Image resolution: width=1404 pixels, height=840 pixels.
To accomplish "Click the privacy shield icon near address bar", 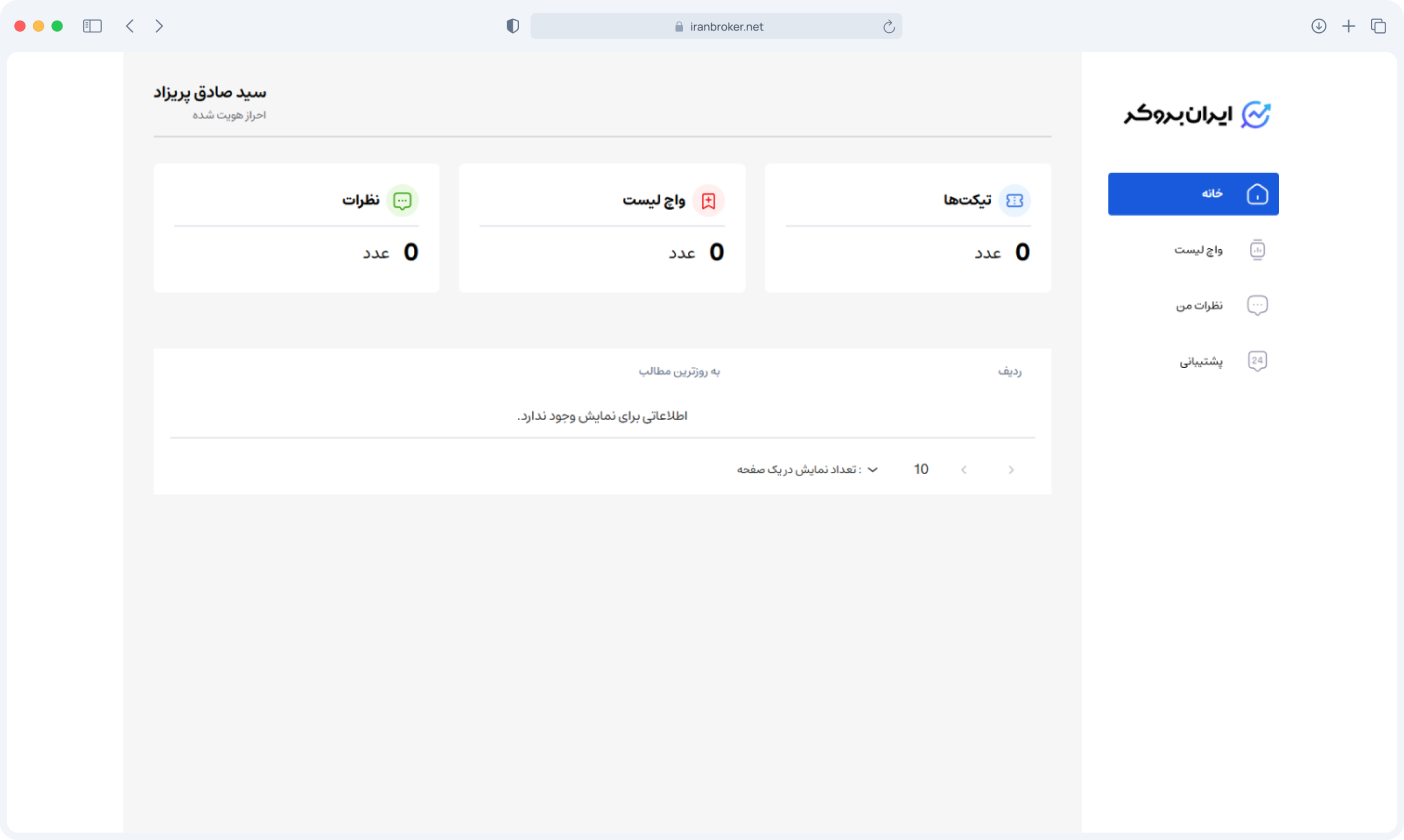I will tap(513, 27).
